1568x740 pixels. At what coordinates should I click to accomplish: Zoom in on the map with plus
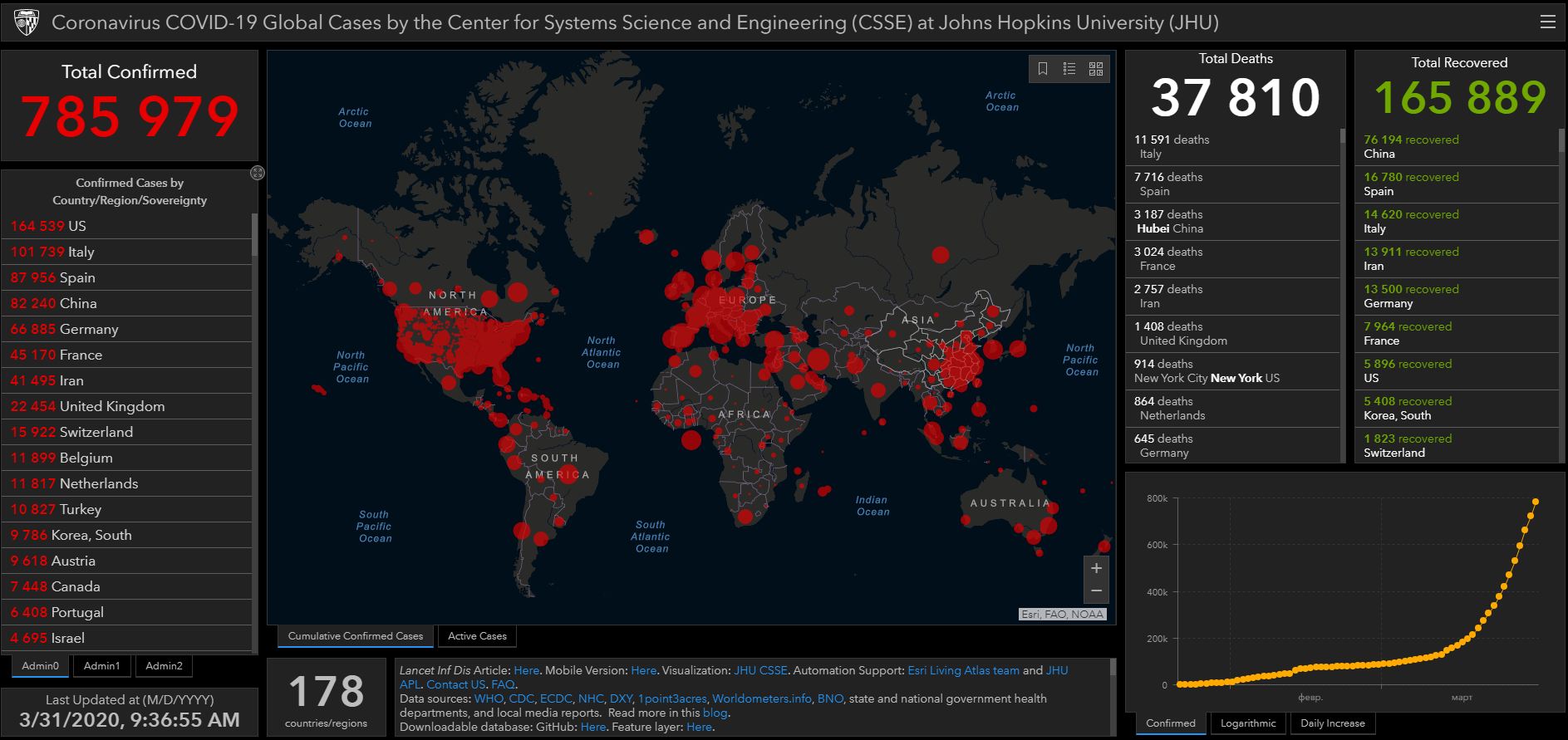(x=1096, y=569)
